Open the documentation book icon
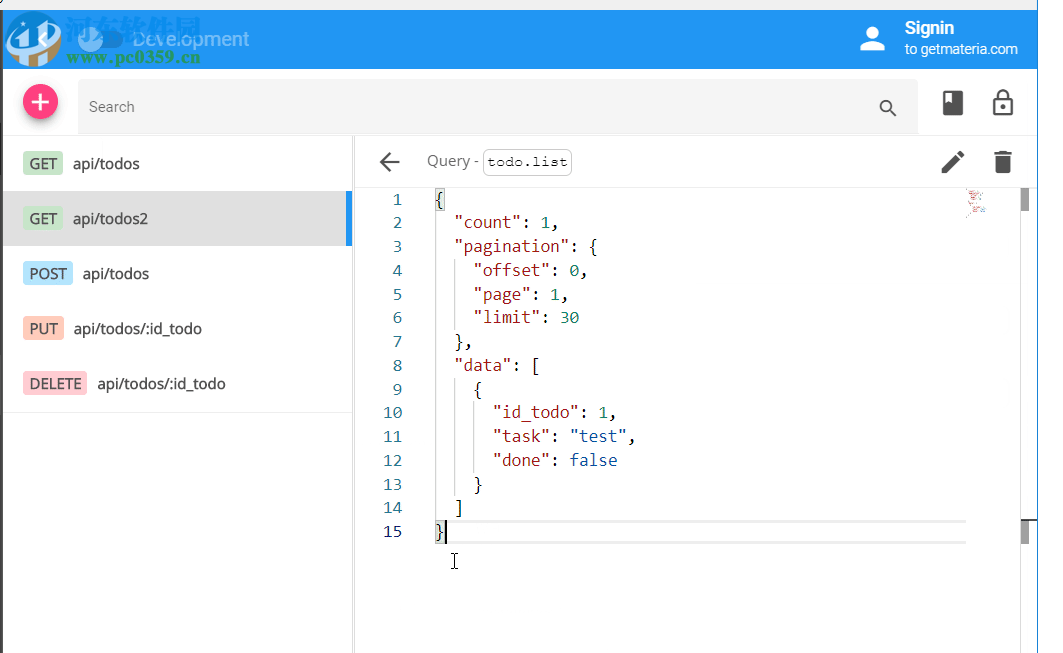 click(x=953, y=102)
